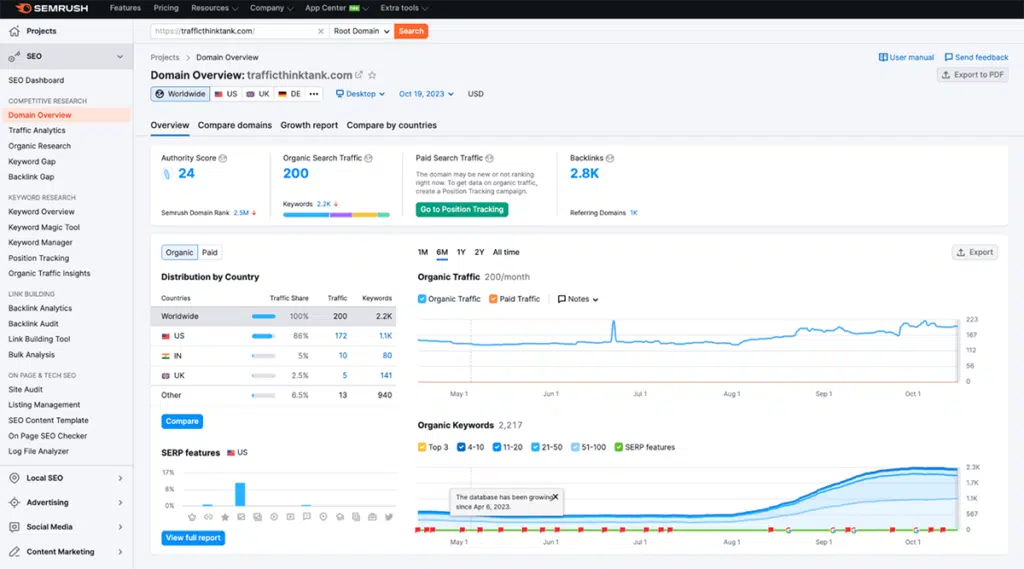Image resolution: width=1024 pixels, height=569 pixels.
Task: Click Backlinks info icon
Action: click(610, 158)
